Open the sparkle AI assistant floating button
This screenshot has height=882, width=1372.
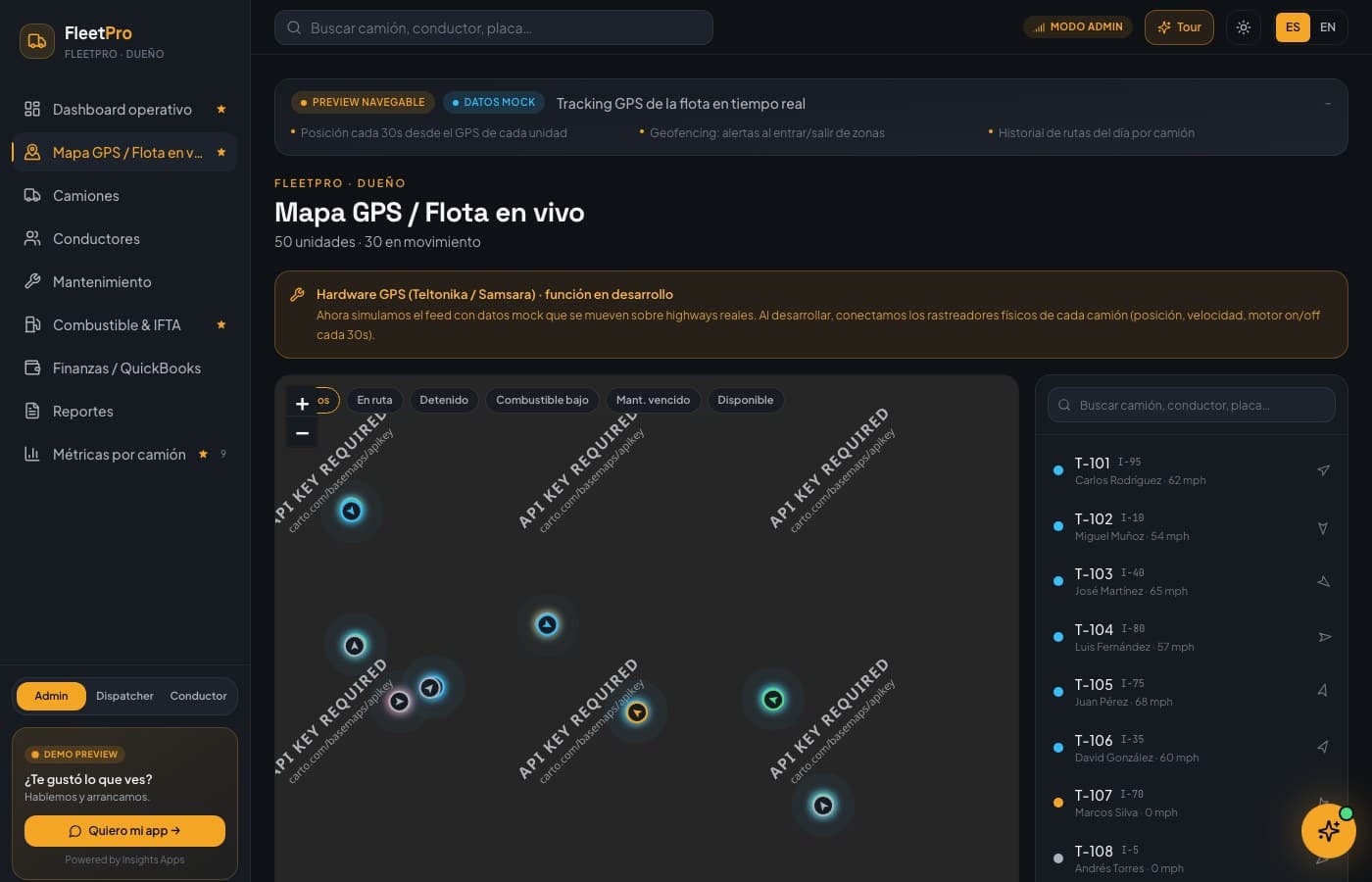(x=1329, y=831)
